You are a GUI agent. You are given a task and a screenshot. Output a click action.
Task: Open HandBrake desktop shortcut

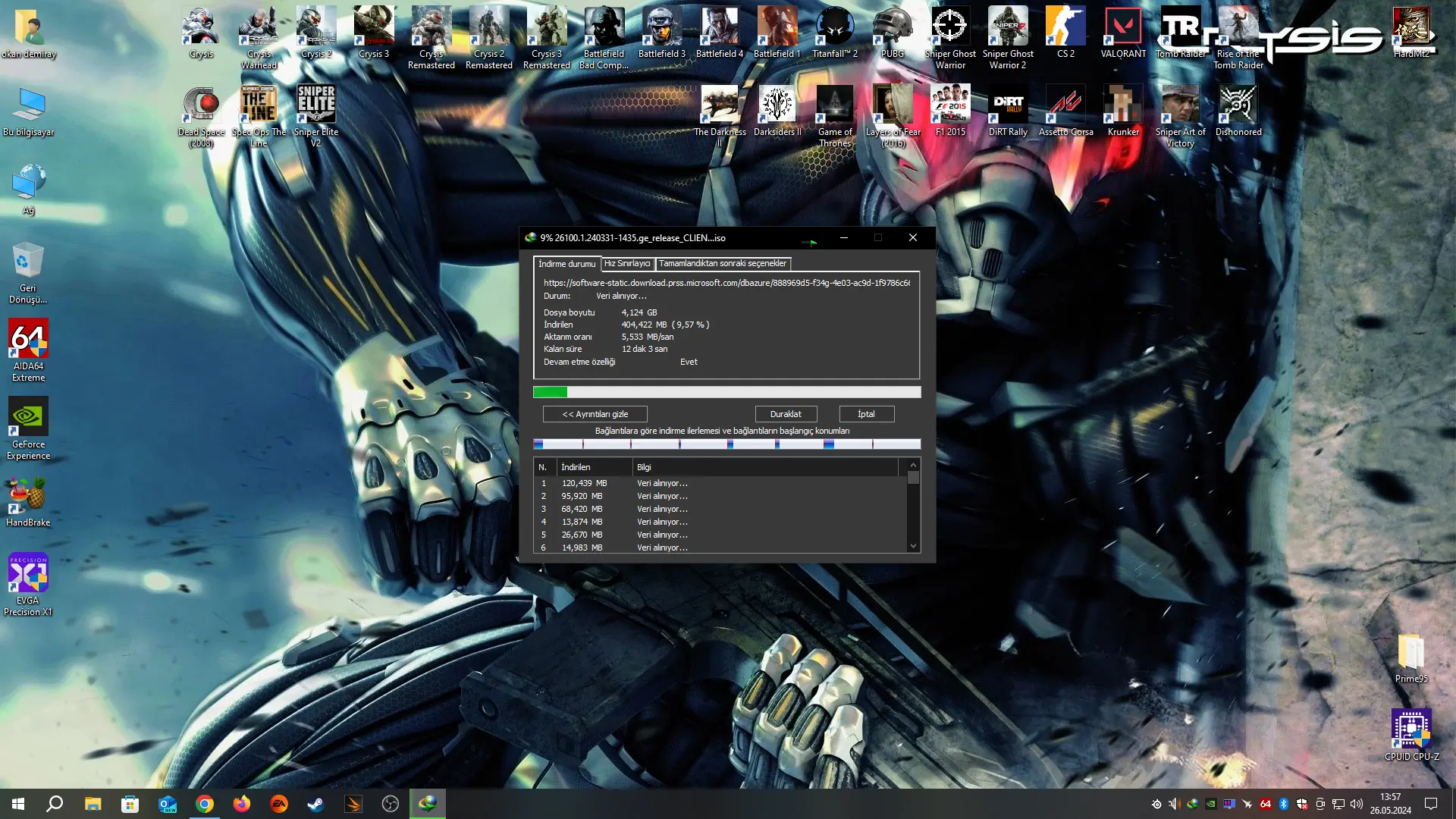pos(28,501)
